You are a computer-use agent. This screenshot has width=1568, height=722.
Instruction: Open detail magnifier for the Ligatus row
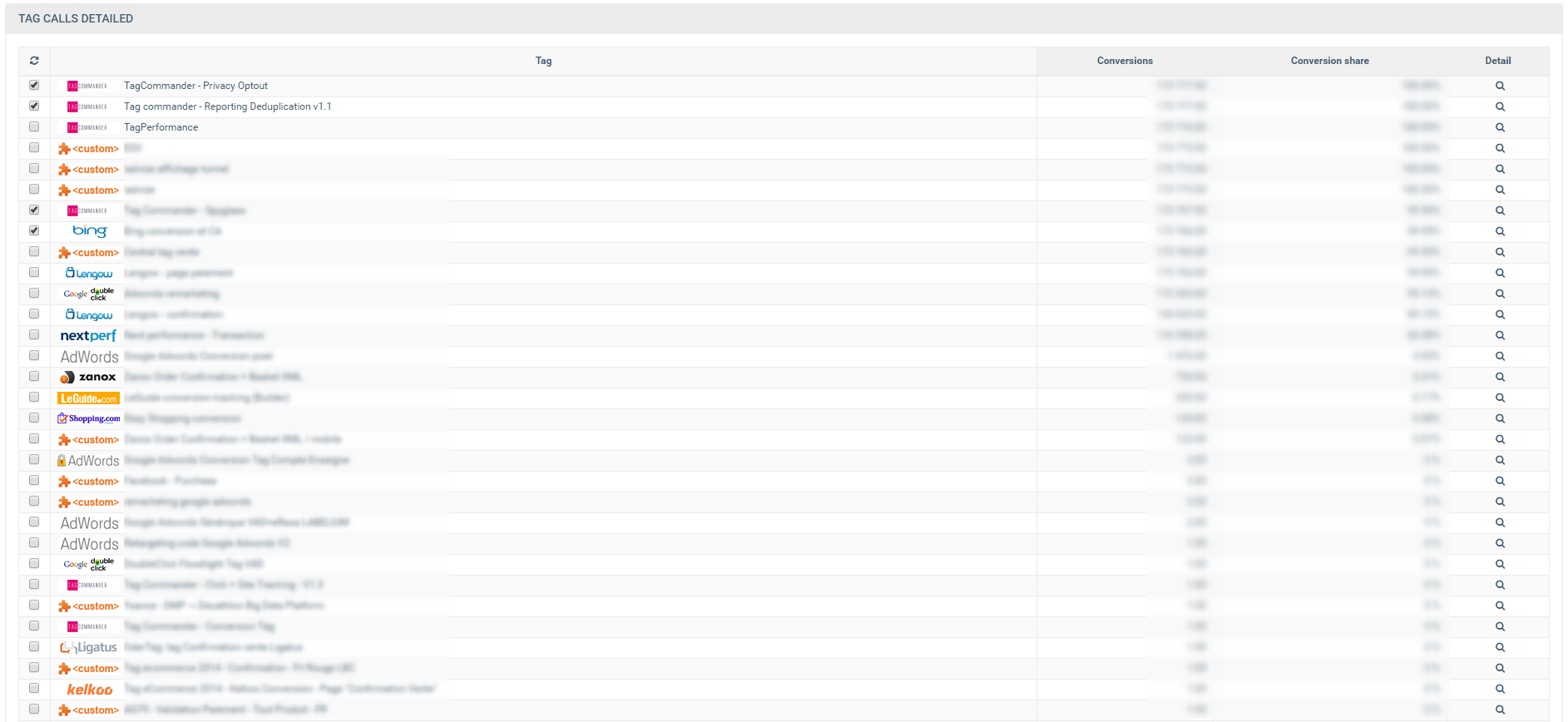point(1500,647)
